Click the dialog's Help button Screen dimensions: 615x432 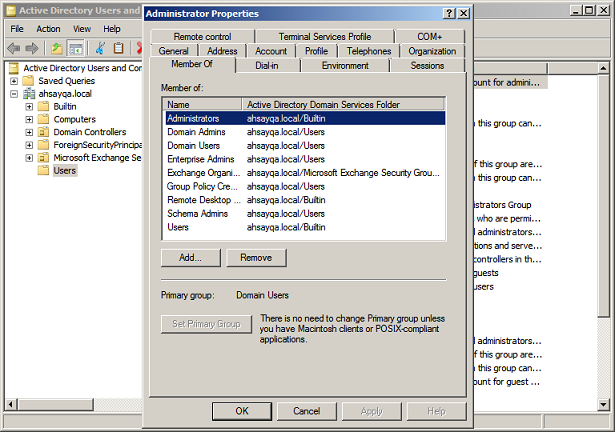click(x=436, y=411)
